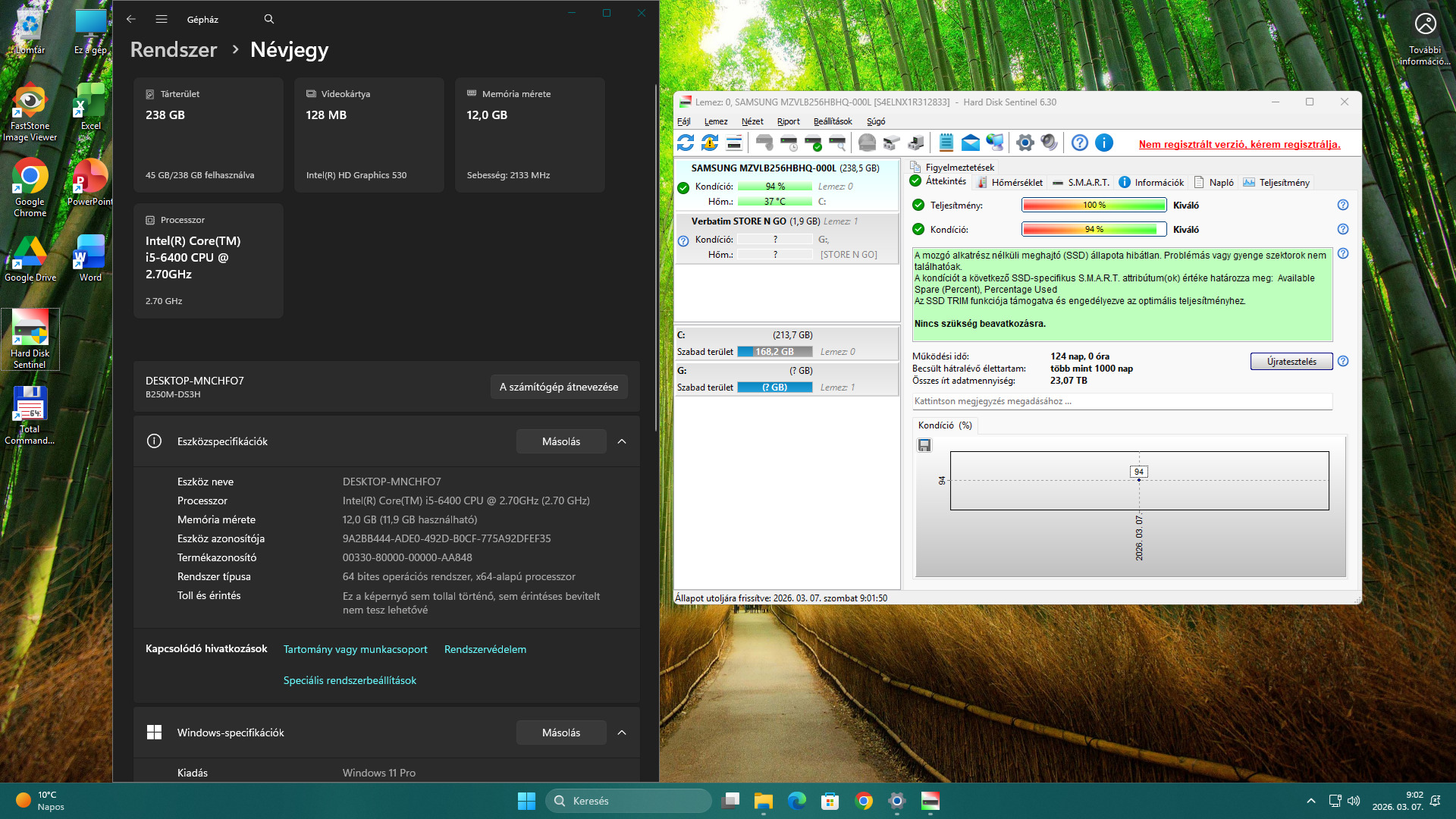
Task: Open settings via the gear toolbar icon
Action: tap(1025, 143)
